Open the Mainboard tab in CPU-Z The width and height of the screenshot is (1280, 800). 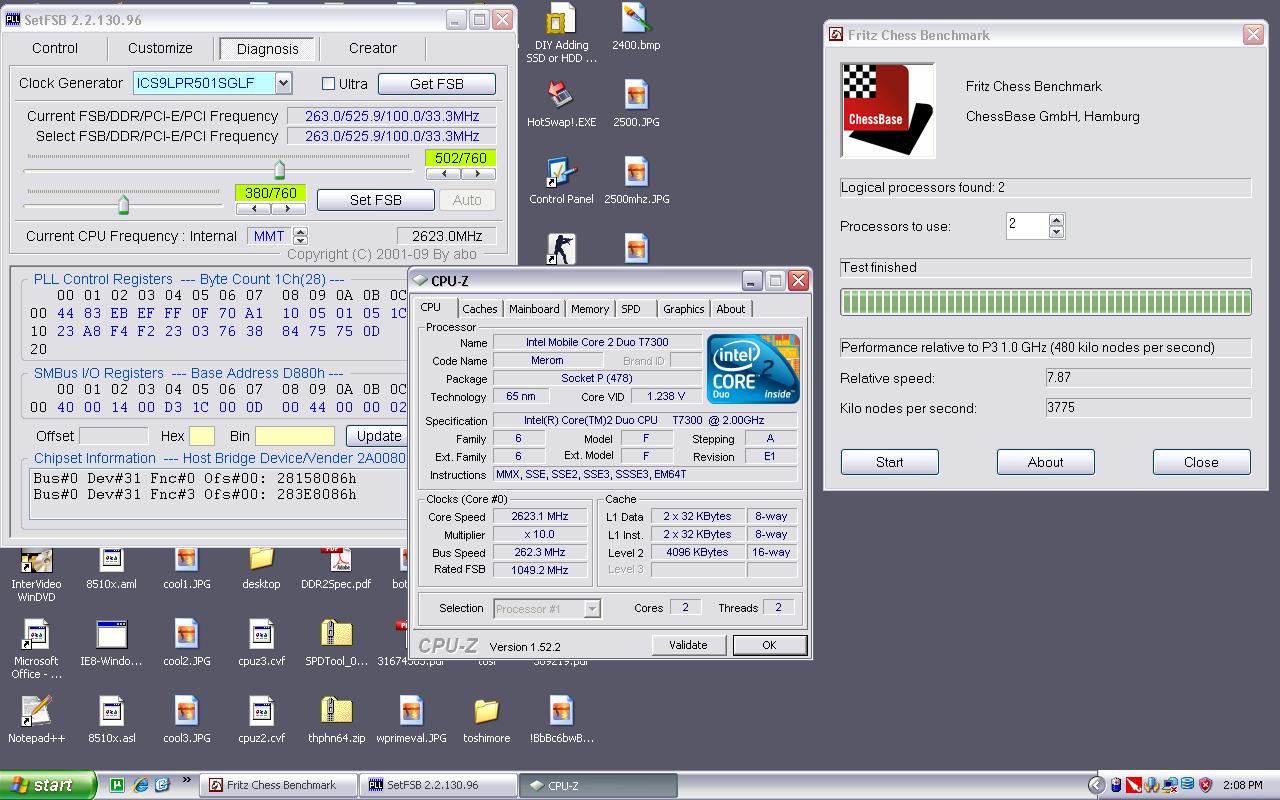(x=534, y=309)
